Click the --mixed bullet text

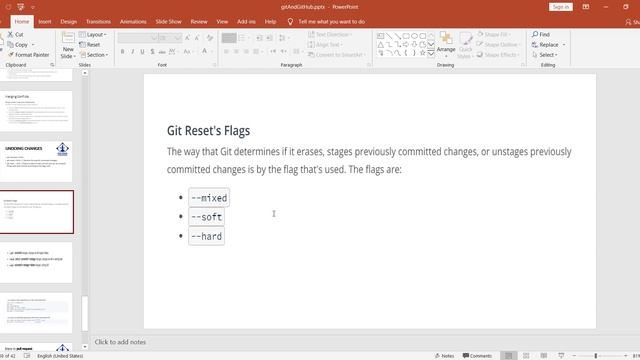point(209,198)
